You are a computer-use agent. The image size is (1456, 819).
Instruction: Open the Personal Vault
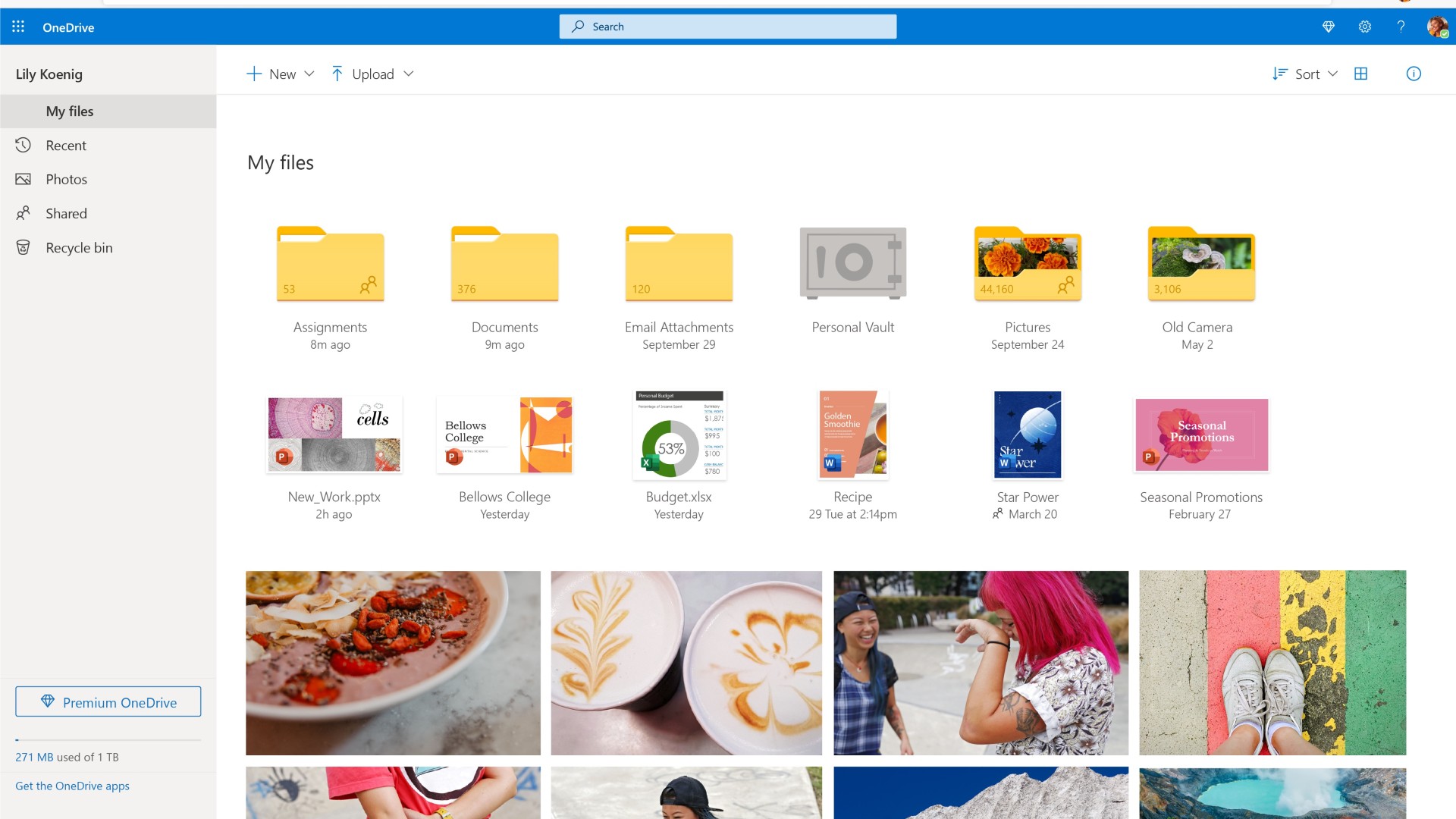pyautogui.click(x=852, y=263)
